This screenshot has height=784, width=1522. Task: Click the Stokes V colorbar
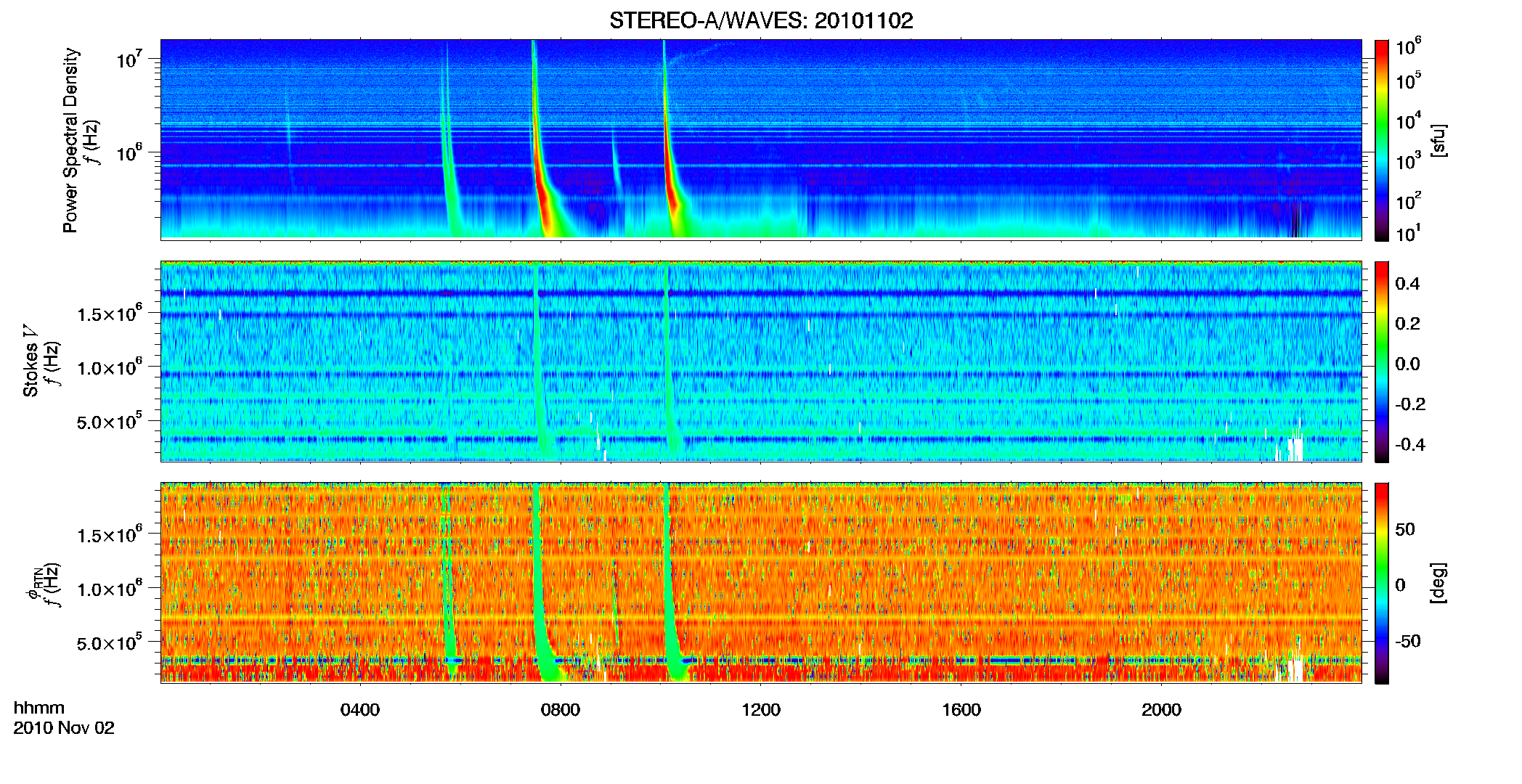(1382, 362)
